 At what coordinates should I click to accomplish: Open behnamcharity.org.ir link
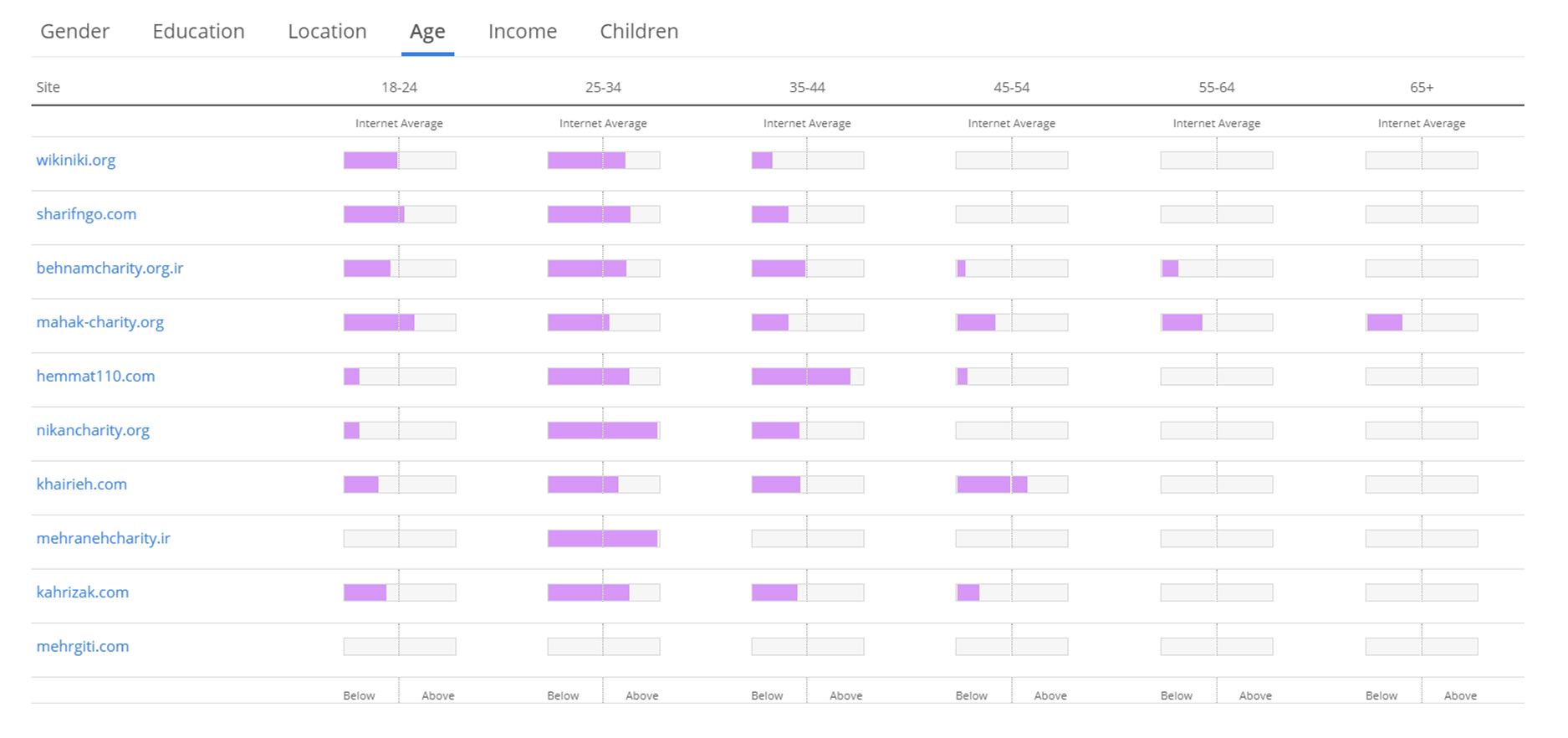tap(110, 268)
